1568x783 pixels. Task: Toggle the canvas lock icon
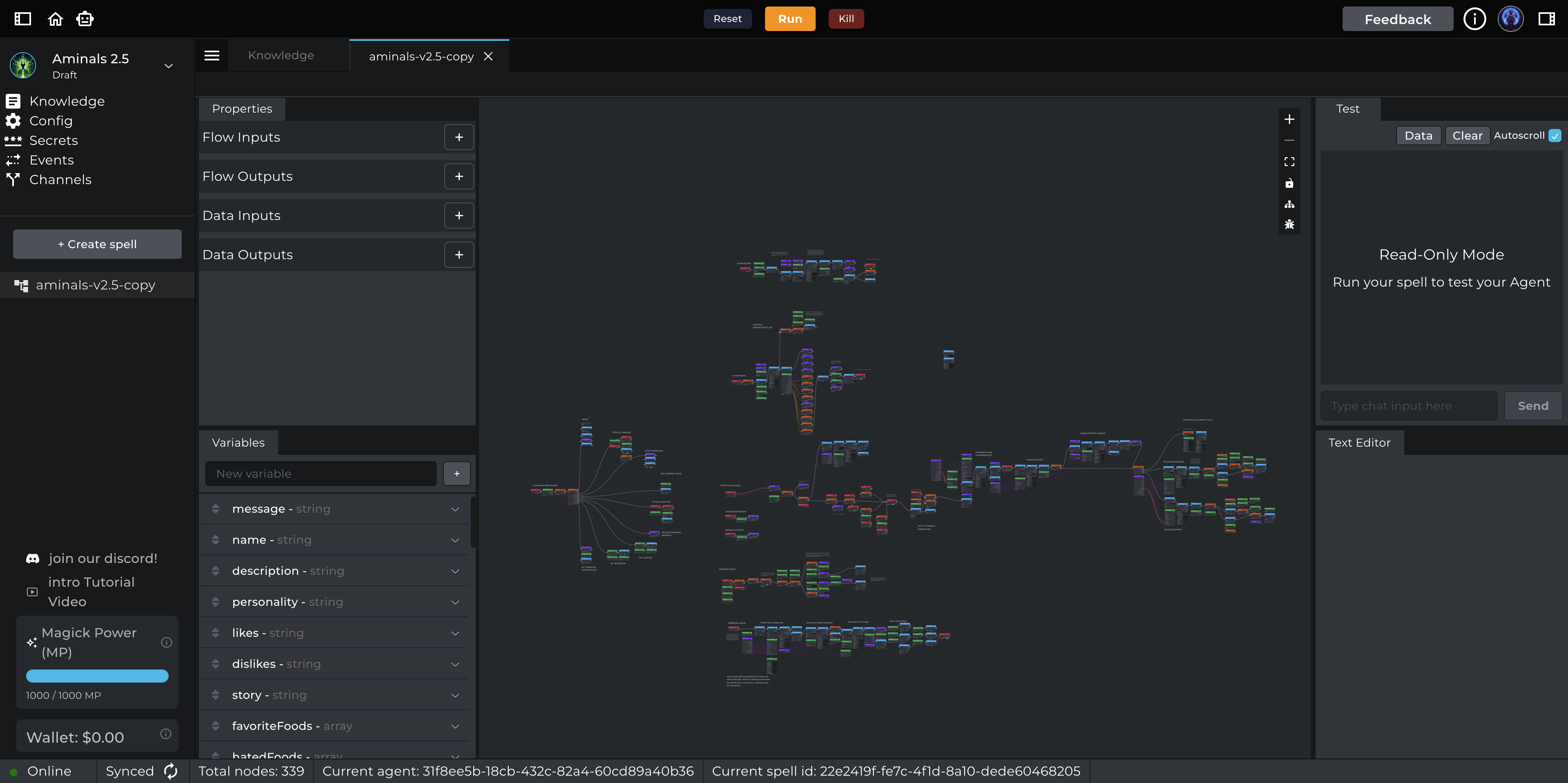pos(1289,183)
